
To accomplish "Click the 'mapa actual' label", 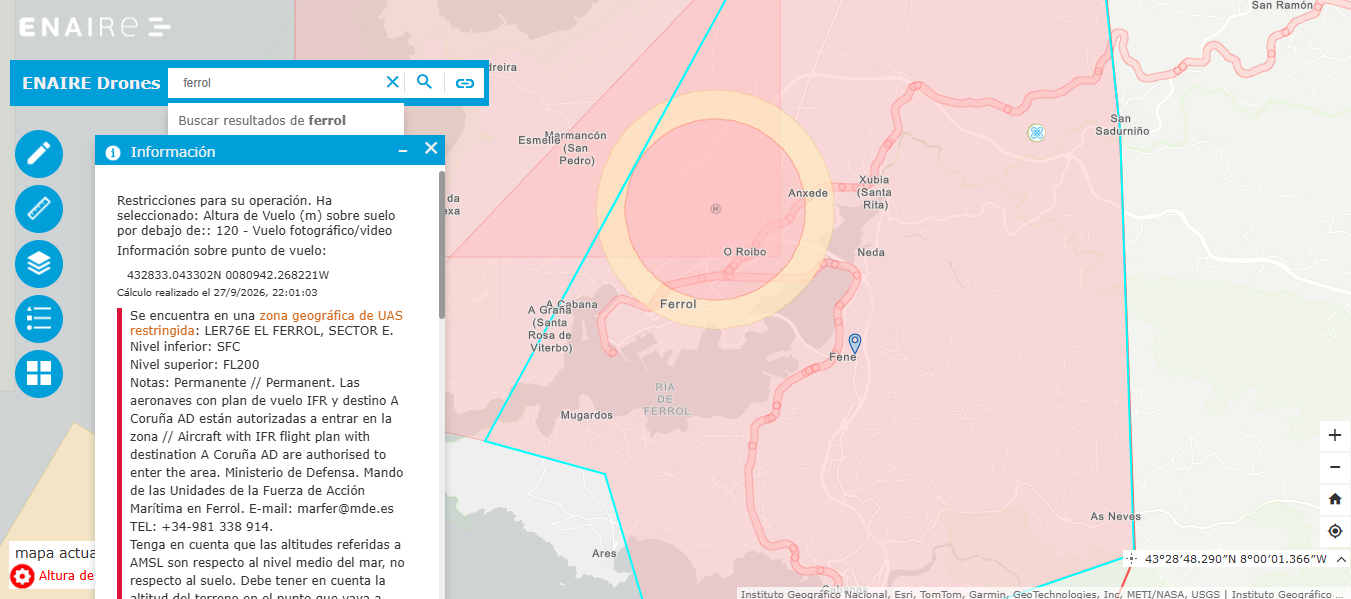I will tap(55, 553).
